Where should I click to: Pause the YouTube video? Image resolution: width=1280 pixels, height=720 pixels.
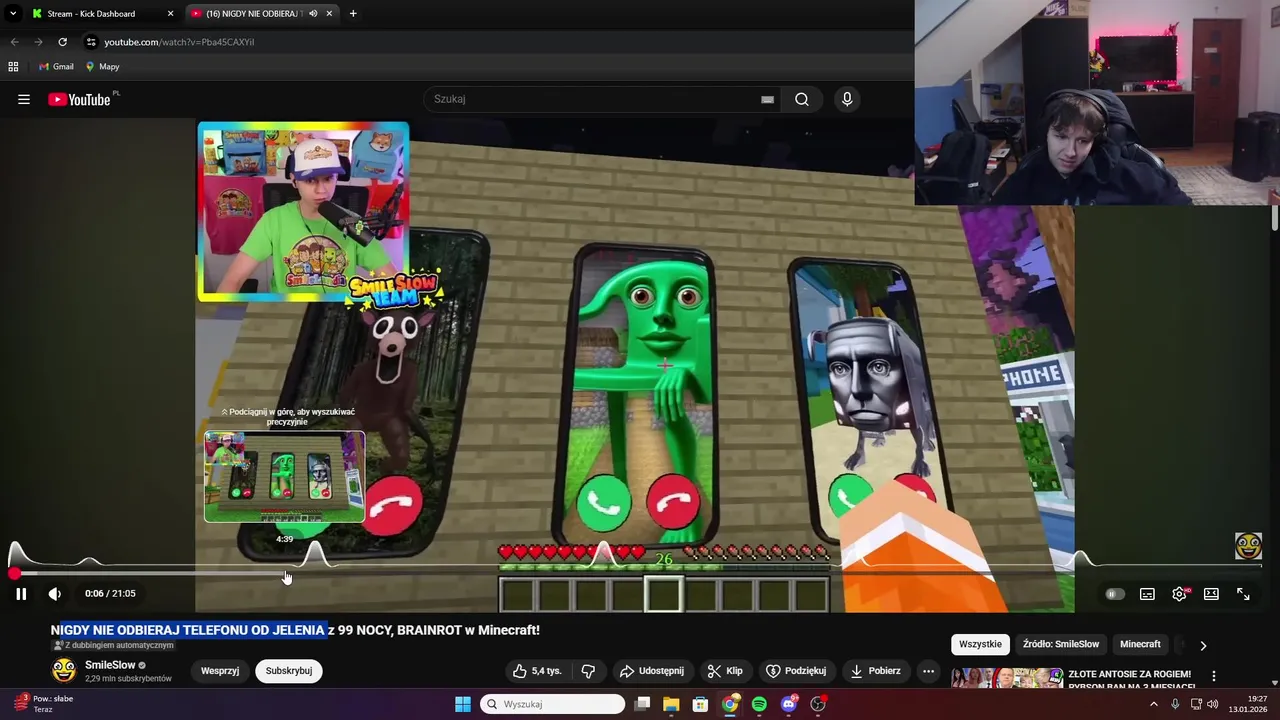(x=21, y=594)
